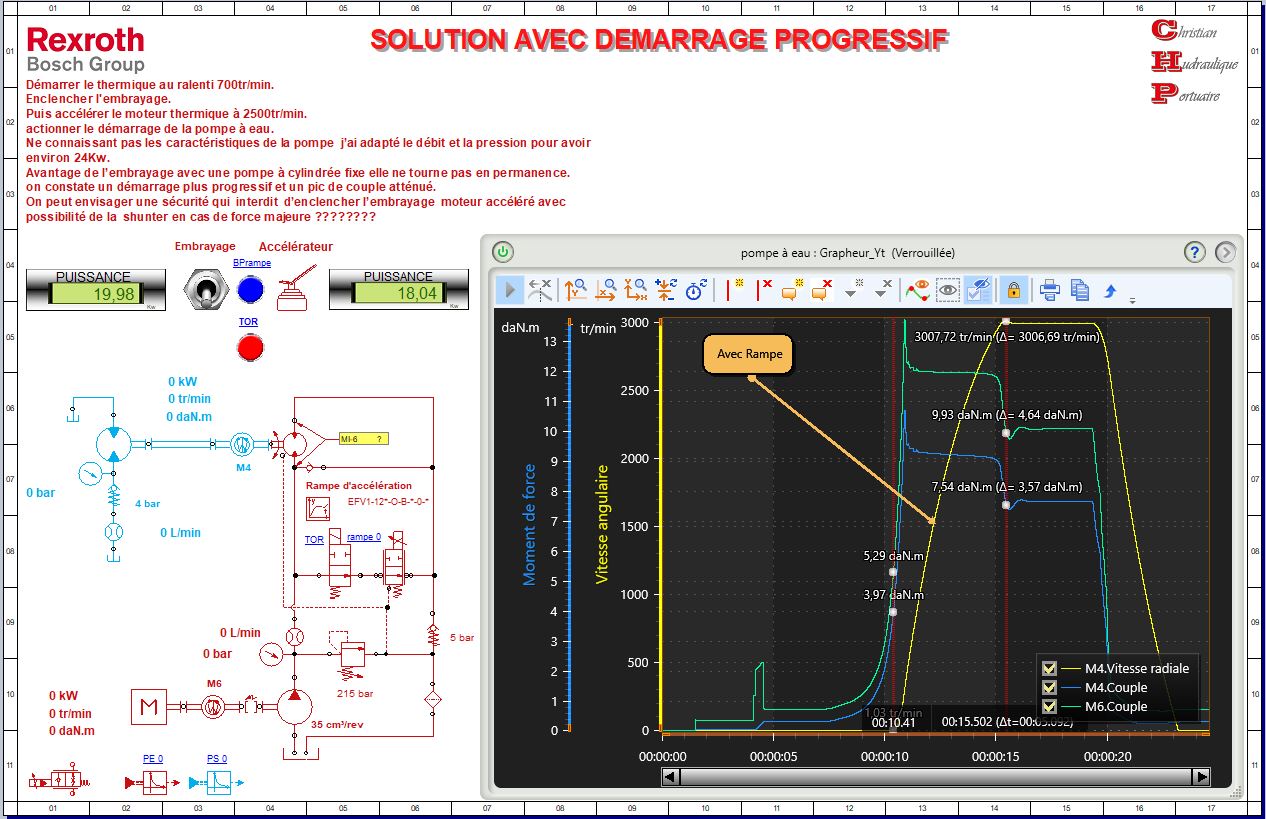This screenshot has width=1266, height=819.
Task: Copy the graph with copy icon
Action: tap(1080, 290)
